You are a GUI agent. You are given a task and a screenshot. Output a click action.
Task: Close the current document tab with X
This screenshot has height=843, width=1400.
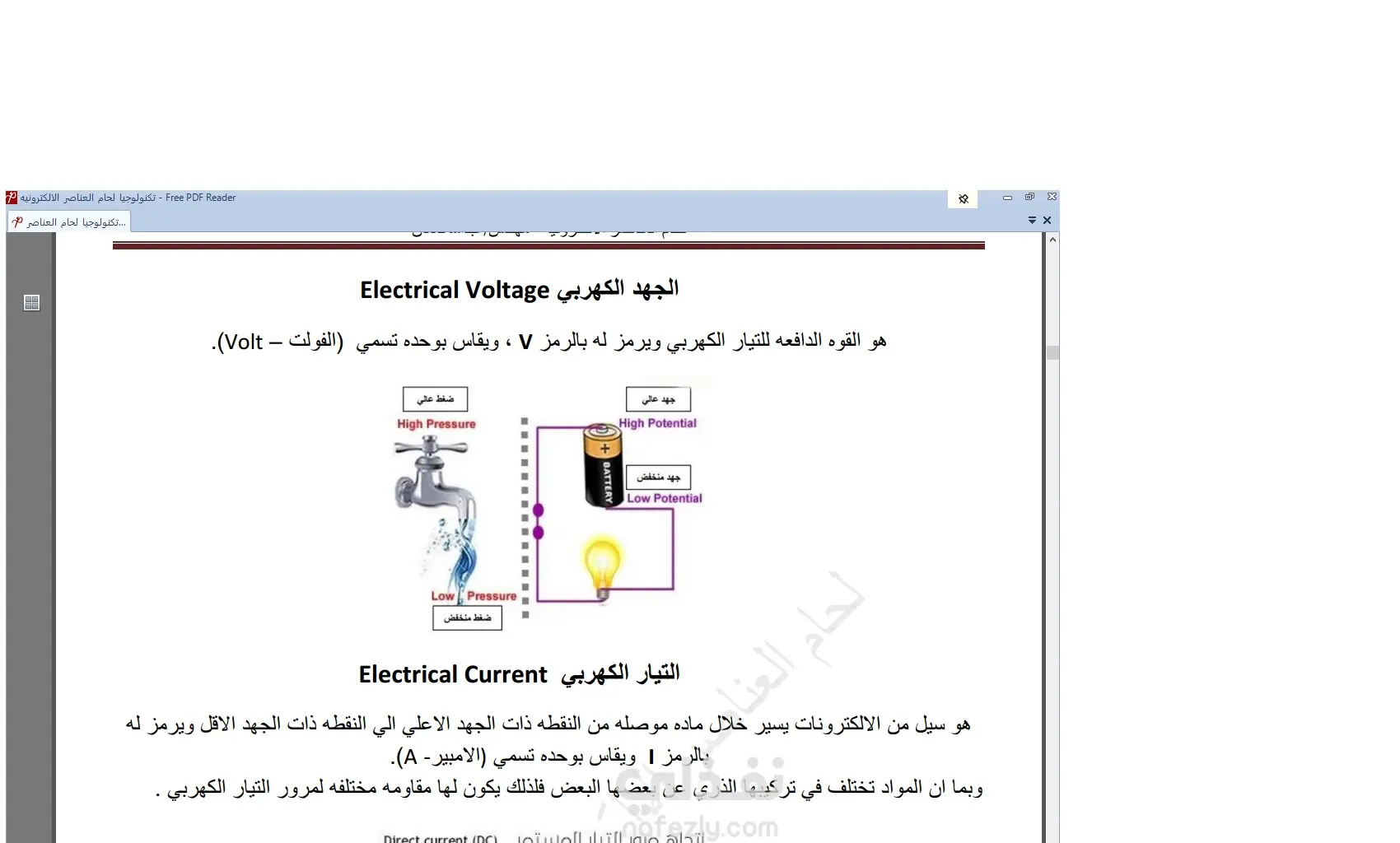click(1048, 221)
